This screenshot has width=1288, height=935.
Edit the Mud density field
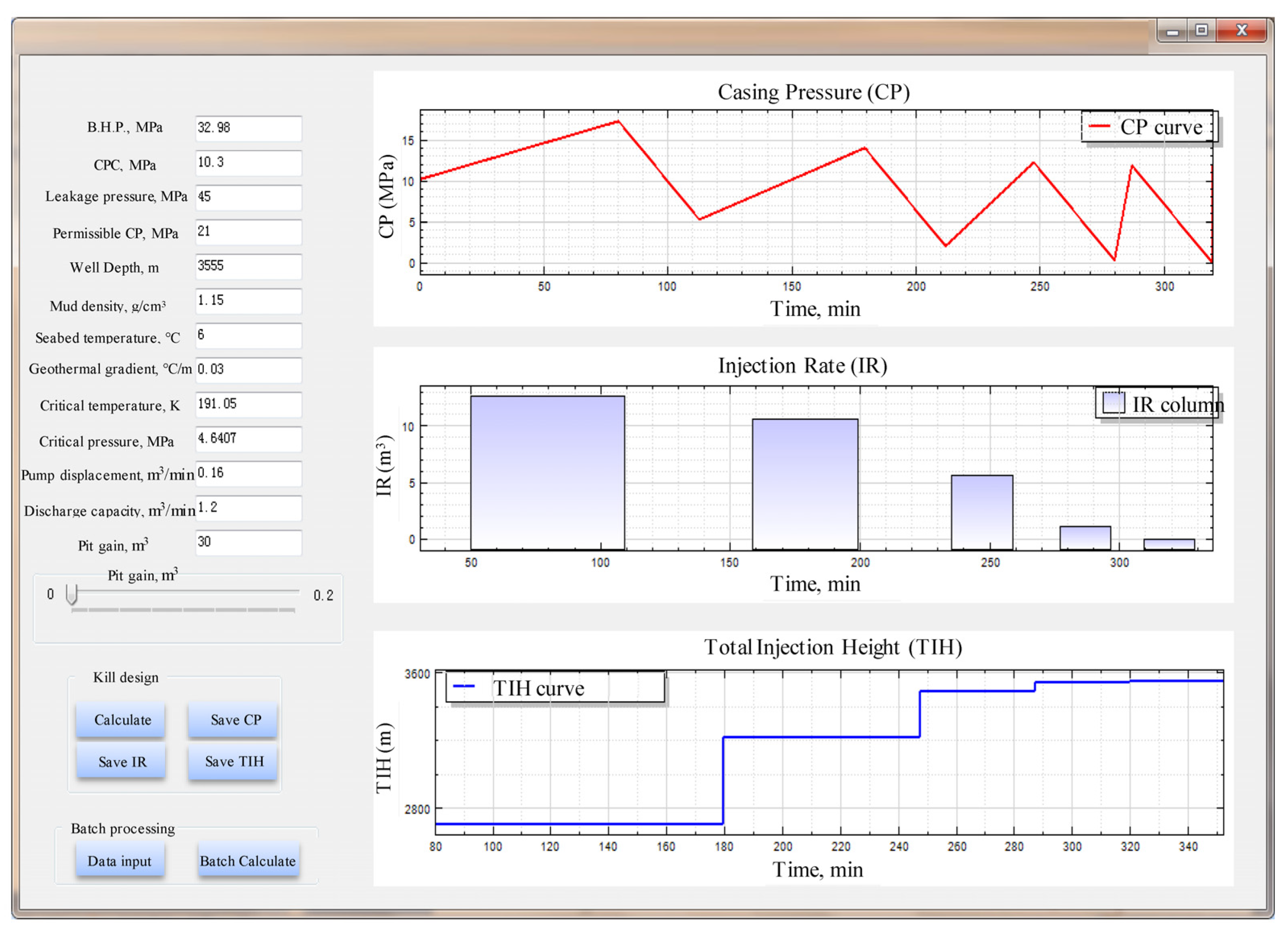pos(248,301)
